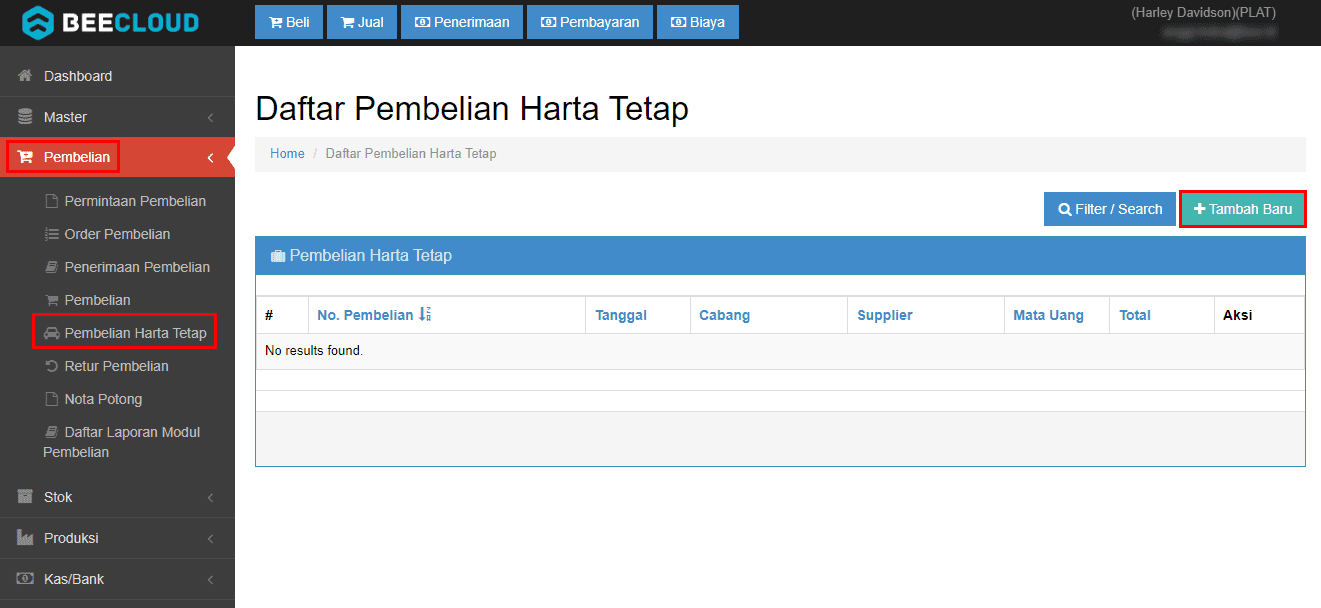The image size is (1321, 608).
Task: Expand the Master menu chevron
Action: 211,118
